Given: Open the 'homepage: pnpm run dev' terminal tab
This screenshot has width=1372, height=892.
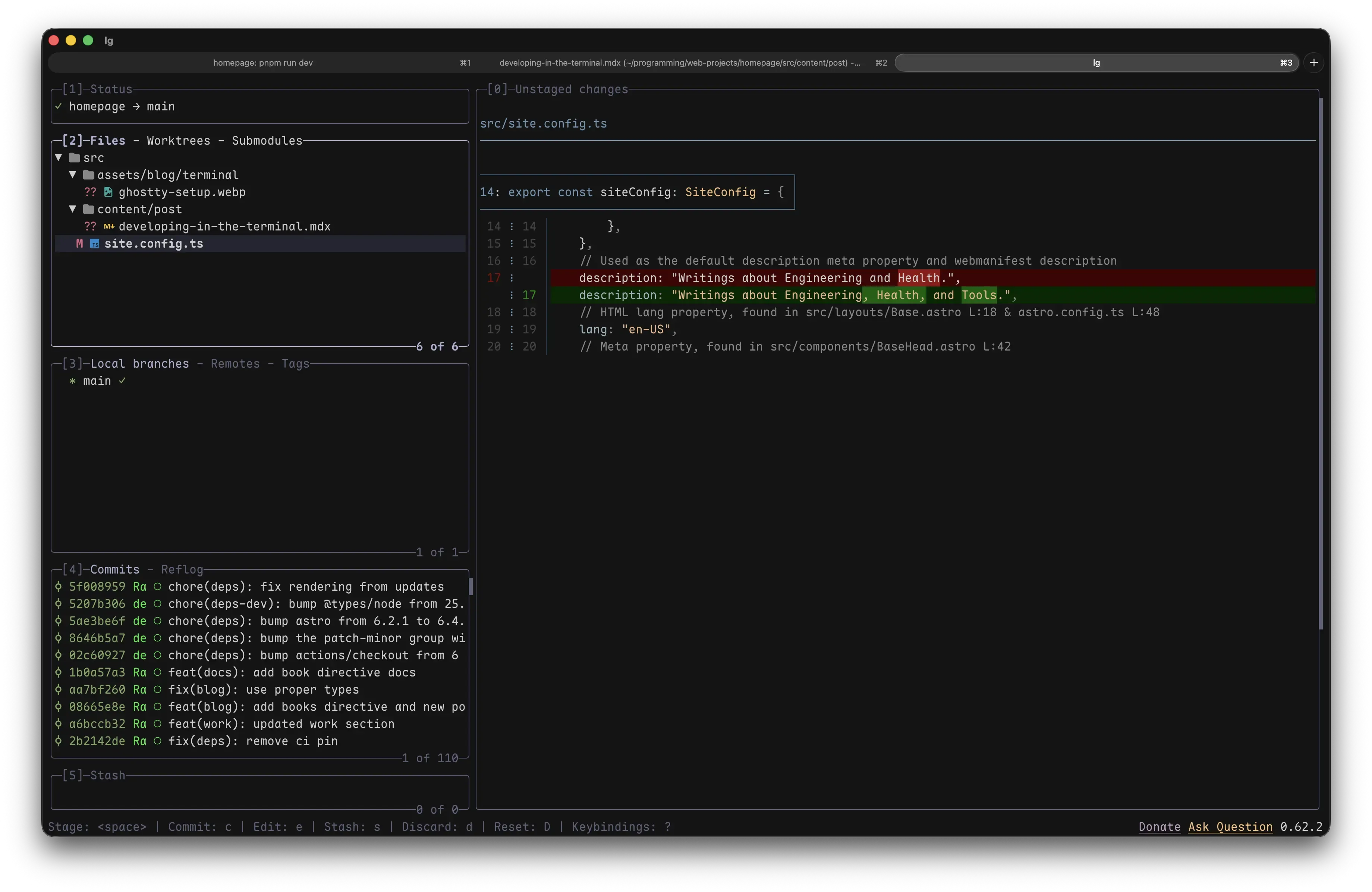Looking at the screenshot, I should [x=263, y=63].
